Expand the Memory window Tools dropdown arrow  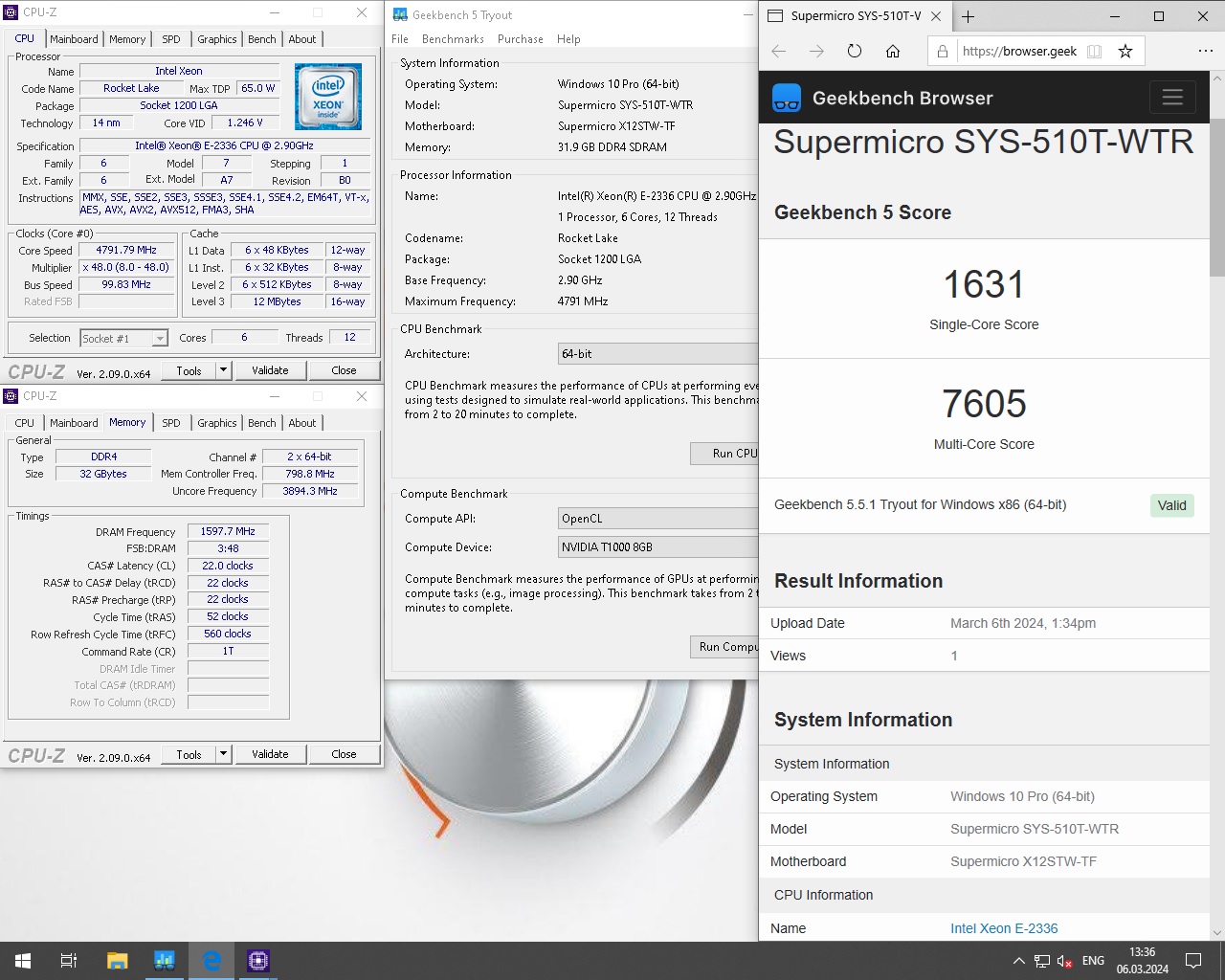click(223, 754)
